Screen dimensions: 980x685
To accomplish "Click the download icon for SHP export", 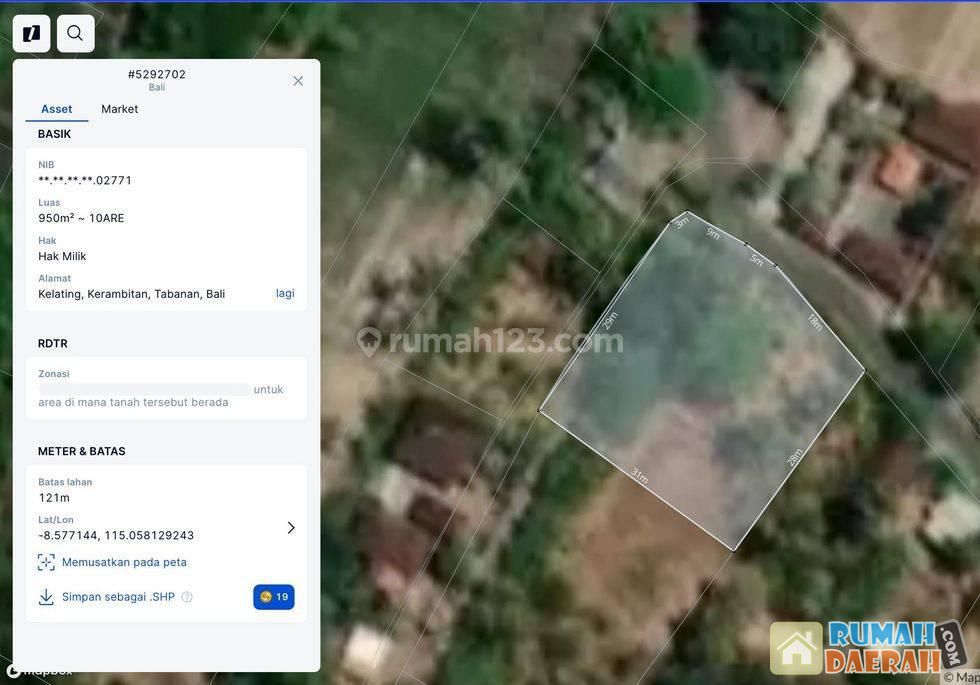I will [x=46, y=597].
